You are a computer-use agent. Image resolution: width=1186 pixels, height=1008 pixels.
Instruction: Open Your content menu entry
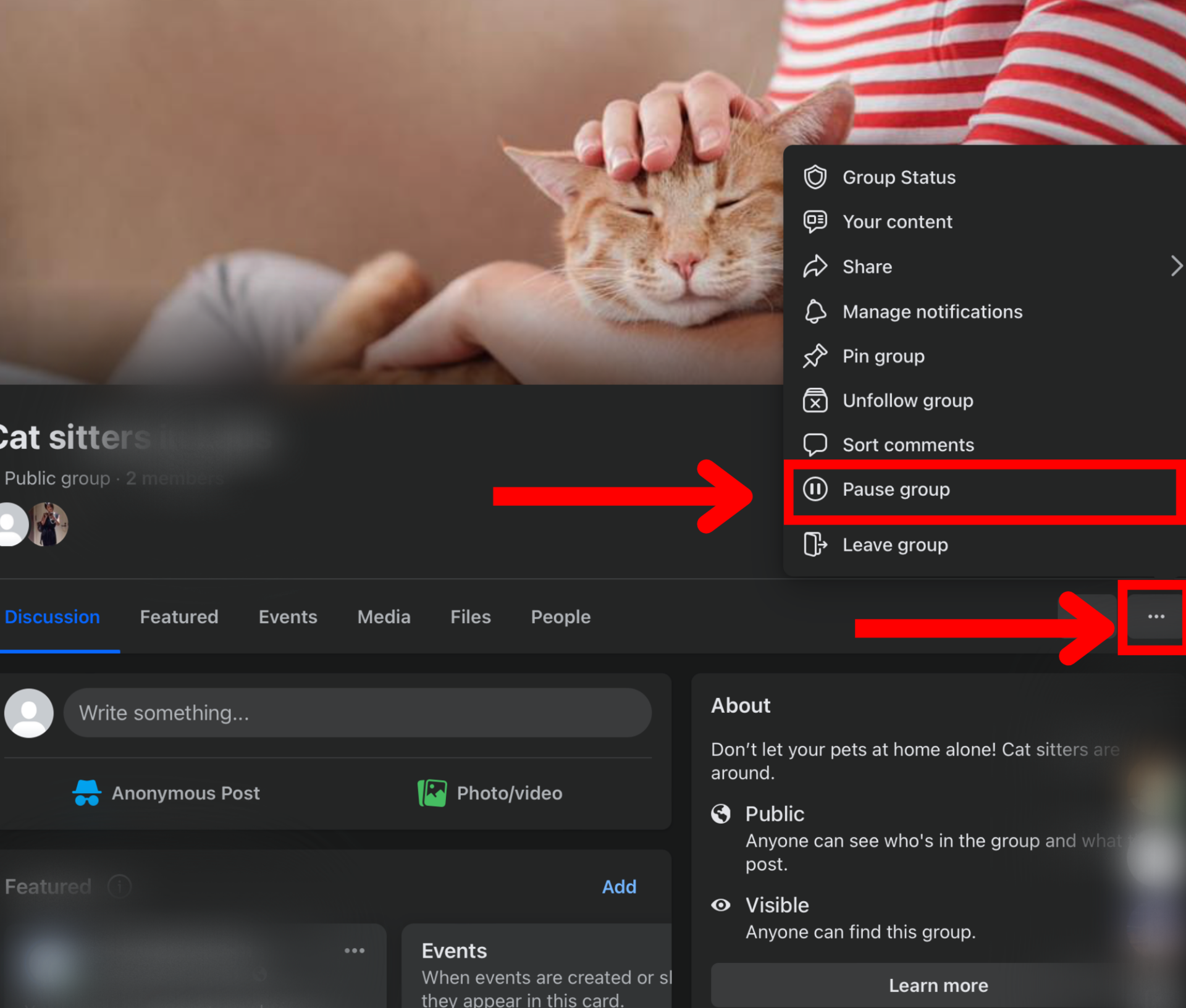tap(897, 222)
